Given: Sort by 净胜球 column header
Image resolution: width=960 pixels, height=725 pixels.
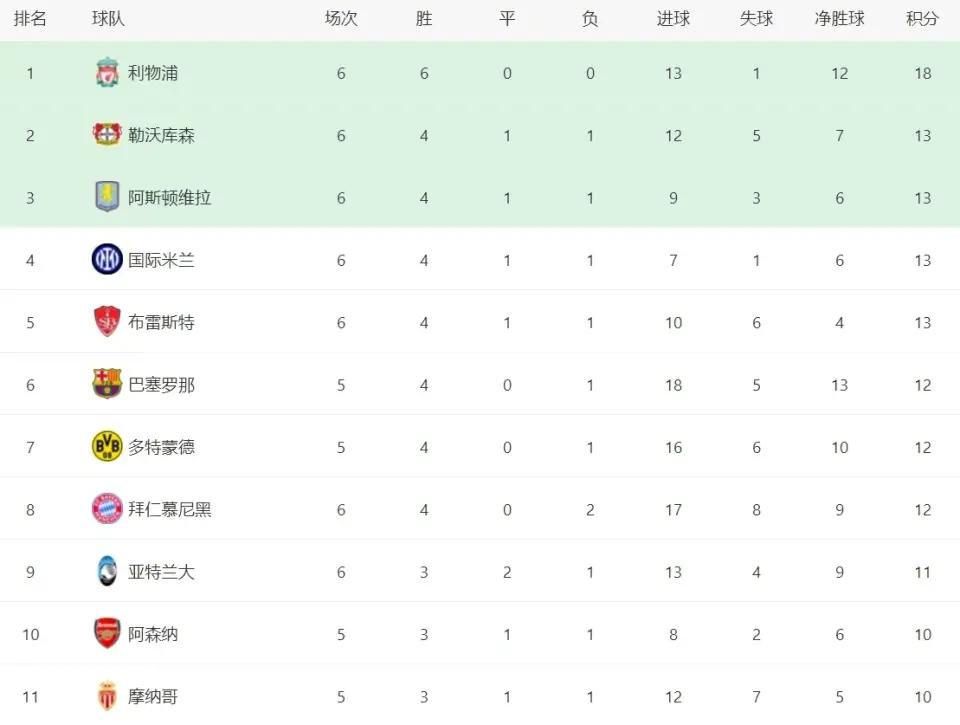Looking at the screenshot, I should [839, 18].
